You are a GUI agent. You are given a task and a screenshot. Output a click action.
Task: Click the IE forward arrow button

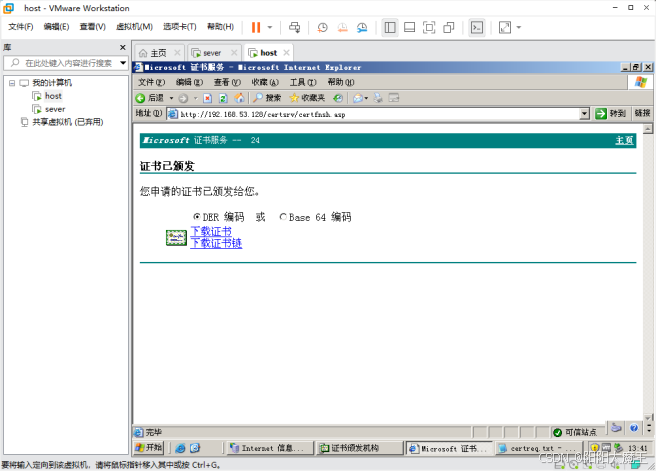click(183, 98)
